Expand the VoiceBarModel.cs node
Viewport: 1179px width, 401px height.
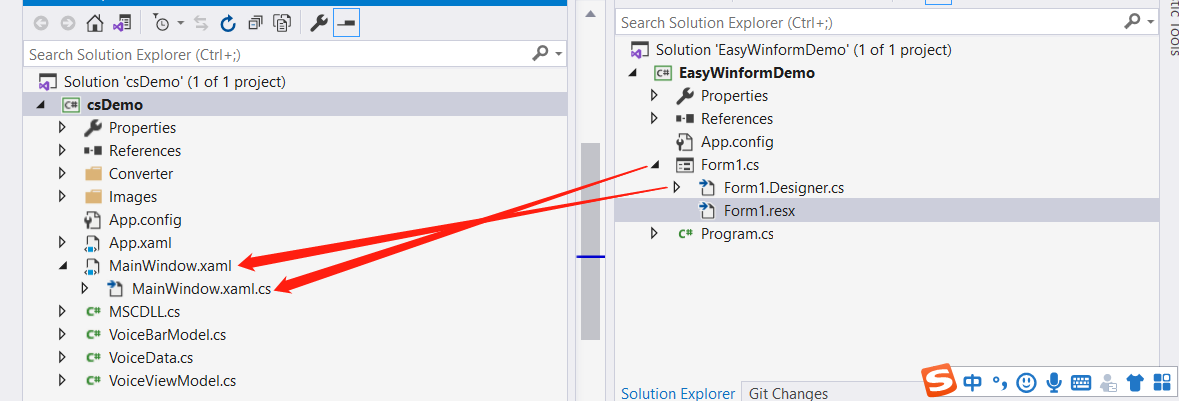(x=62, y=335)
